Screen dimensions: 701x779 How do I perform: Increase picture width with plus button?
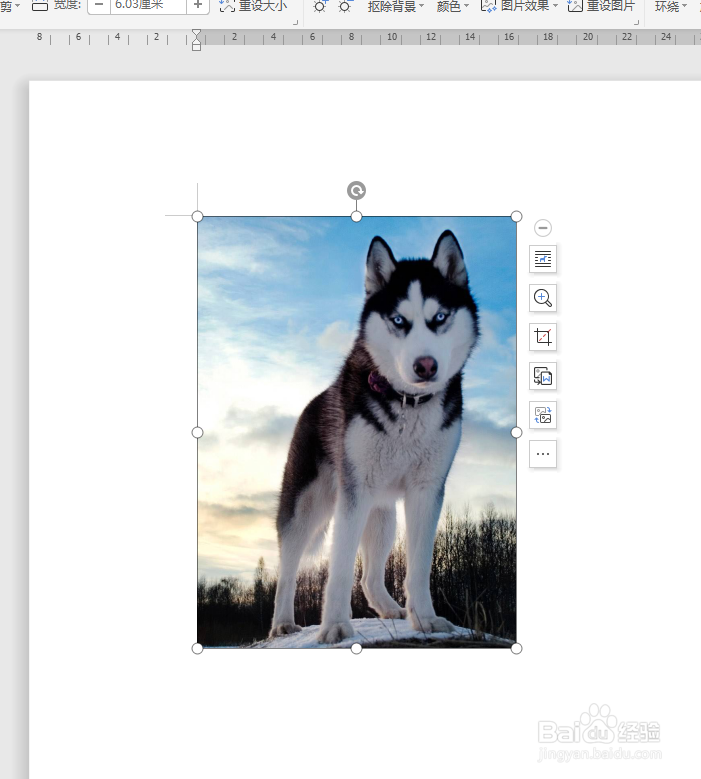(198, 5)
